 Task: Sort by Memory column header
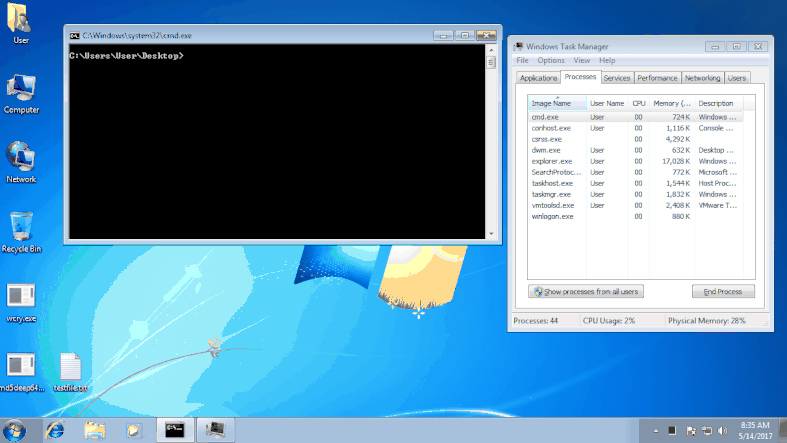[672, 103]
